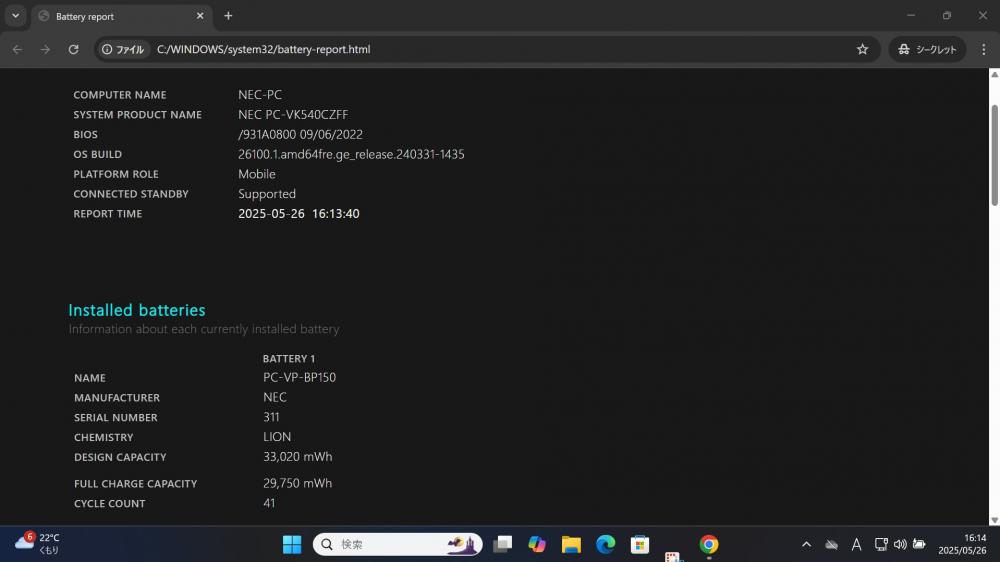
Task: Restore down the Chrome window
Action: pos(947,15)
